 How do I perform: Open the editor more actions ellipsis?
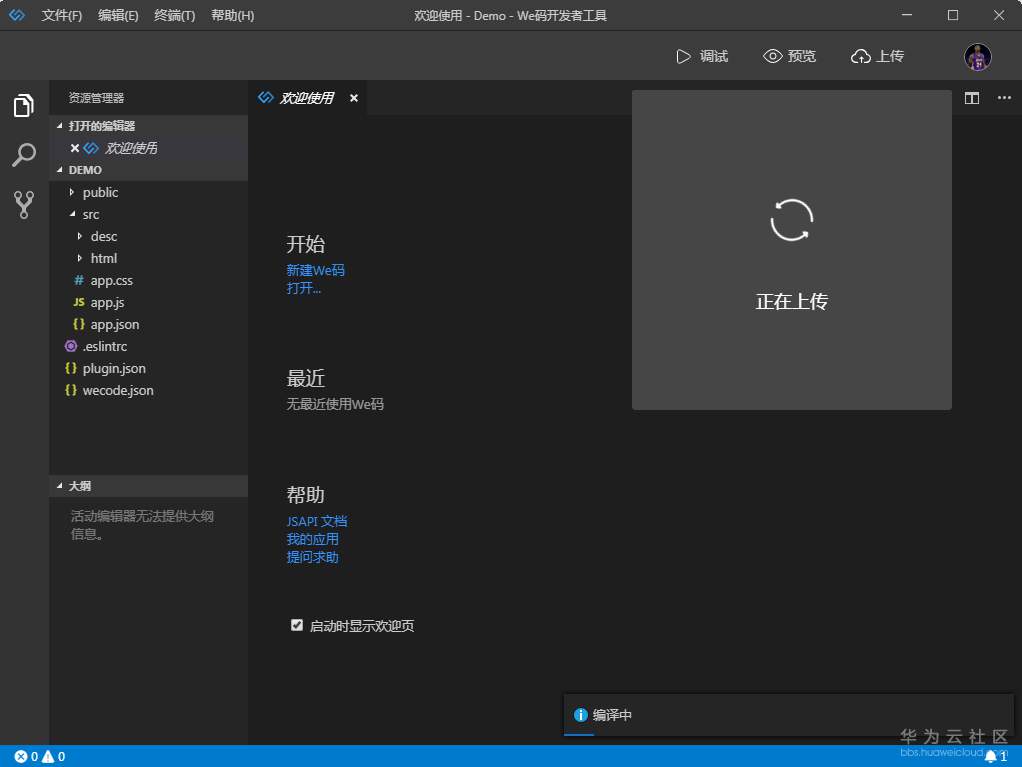point(1004,98)
